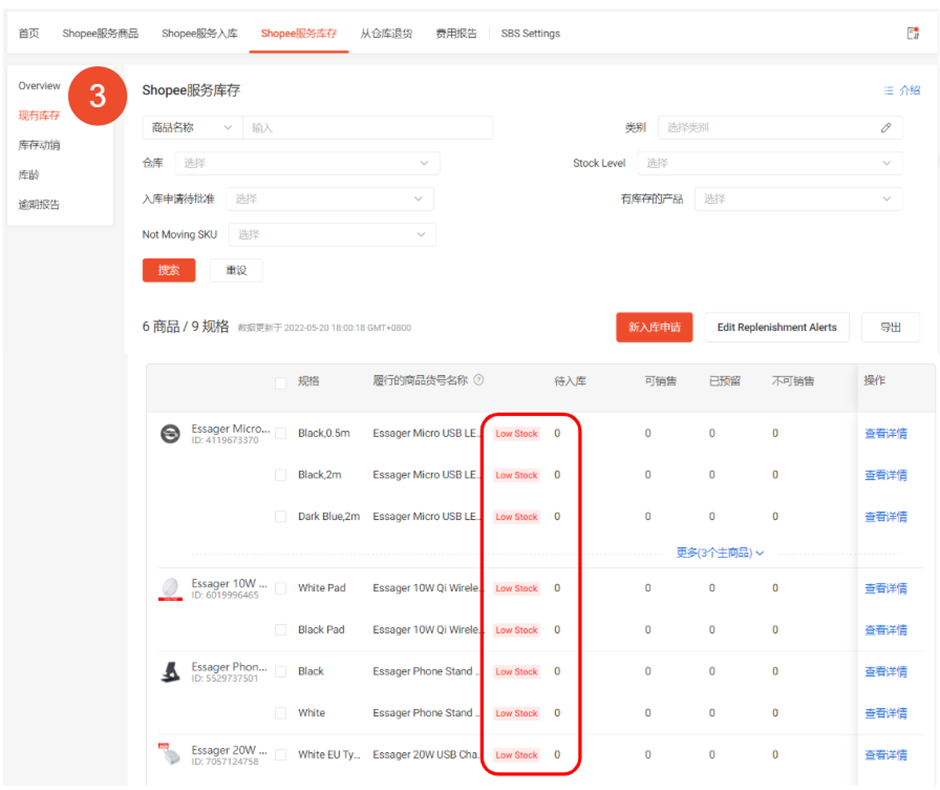Open the Not Moving SKU dropdown
The image size is (940, 790).
click(332, 234)
